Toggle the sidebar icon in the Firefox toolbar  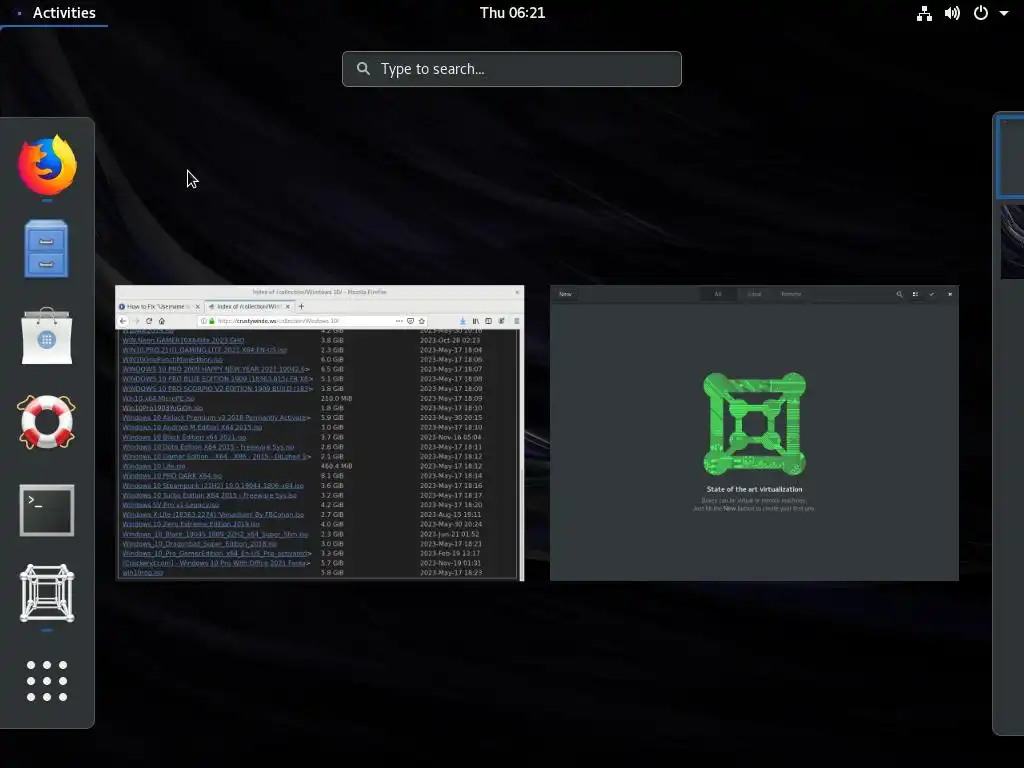point(488,321)
